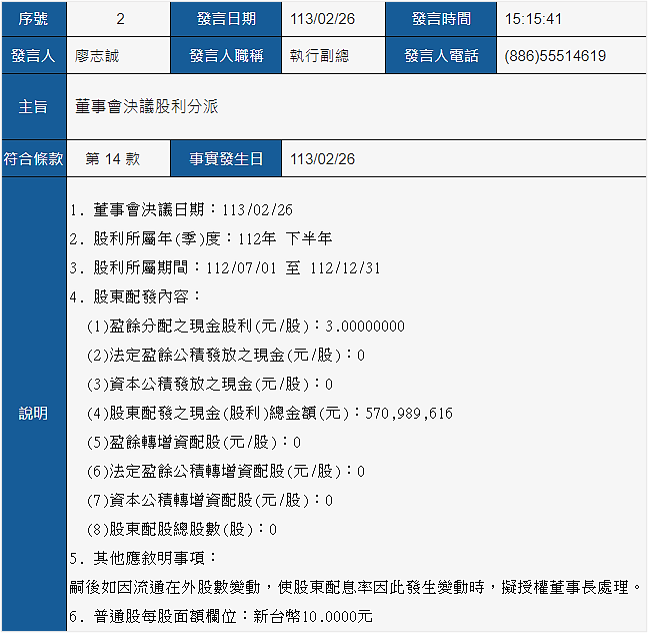Select the 發言日期 header cell
This screenshot has height=633, width=648.
coord(226,19)
